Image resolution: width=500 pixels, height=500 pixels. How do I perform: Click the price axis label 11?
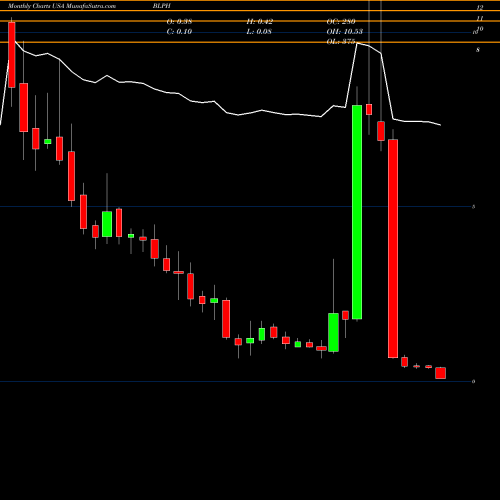[480, 18]
